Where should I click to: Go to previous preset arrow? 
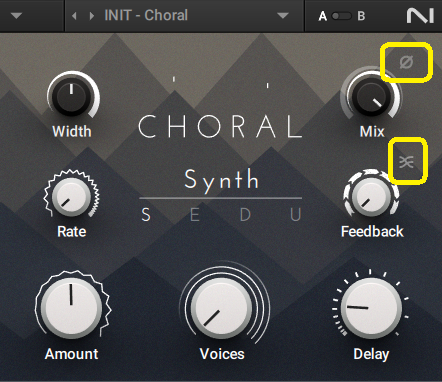click(74, 16)
